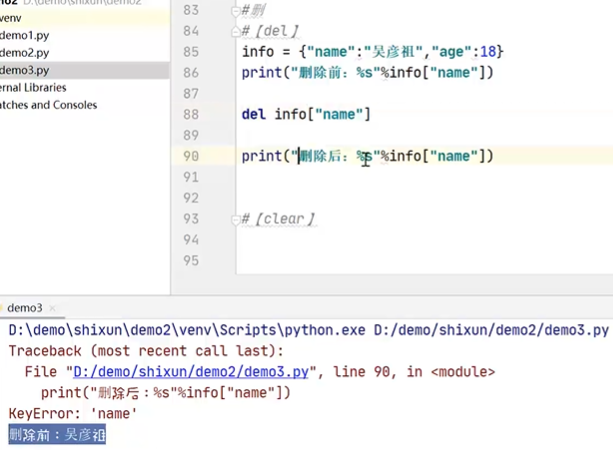613x450 pixels.
Task: Open Scratches and Consoles node
Action: pos(48,105)
